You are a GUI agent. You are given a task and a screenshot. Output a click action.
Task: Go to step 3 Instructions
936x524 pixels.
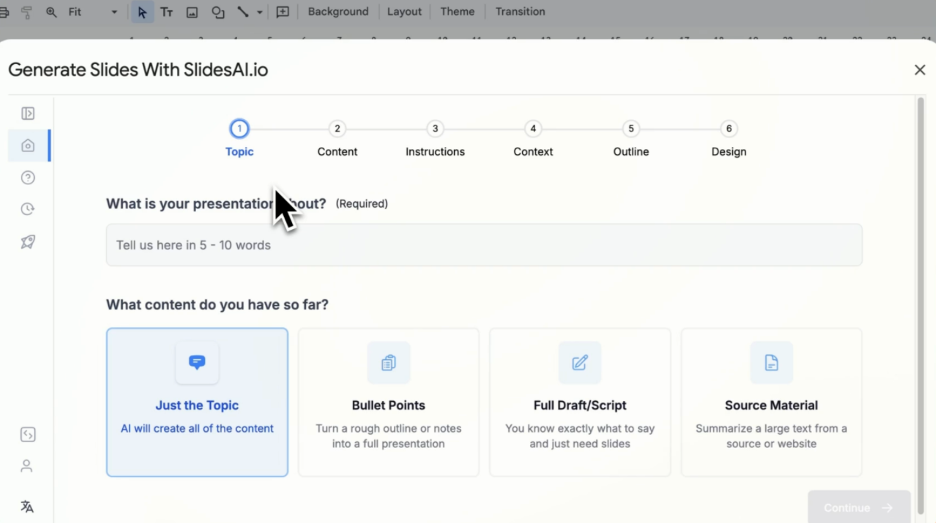435,138
